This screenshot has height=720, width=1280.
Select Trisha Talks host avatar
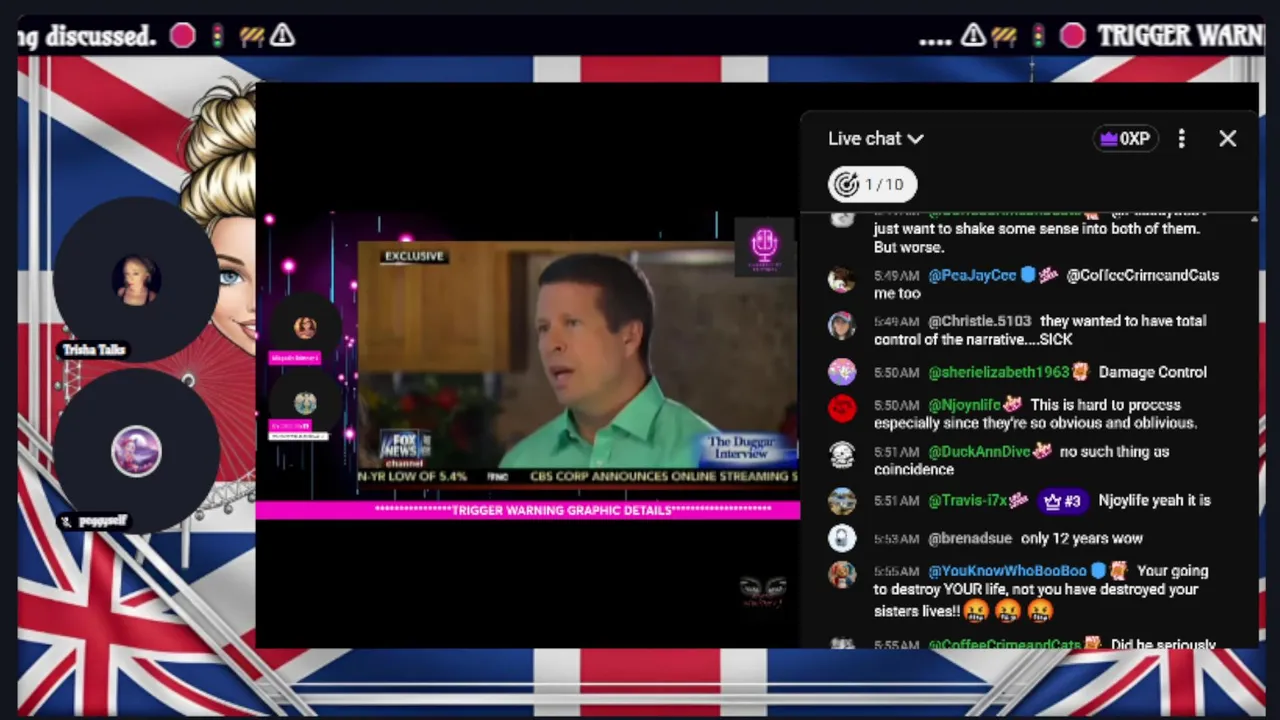[x=136, y=279]
